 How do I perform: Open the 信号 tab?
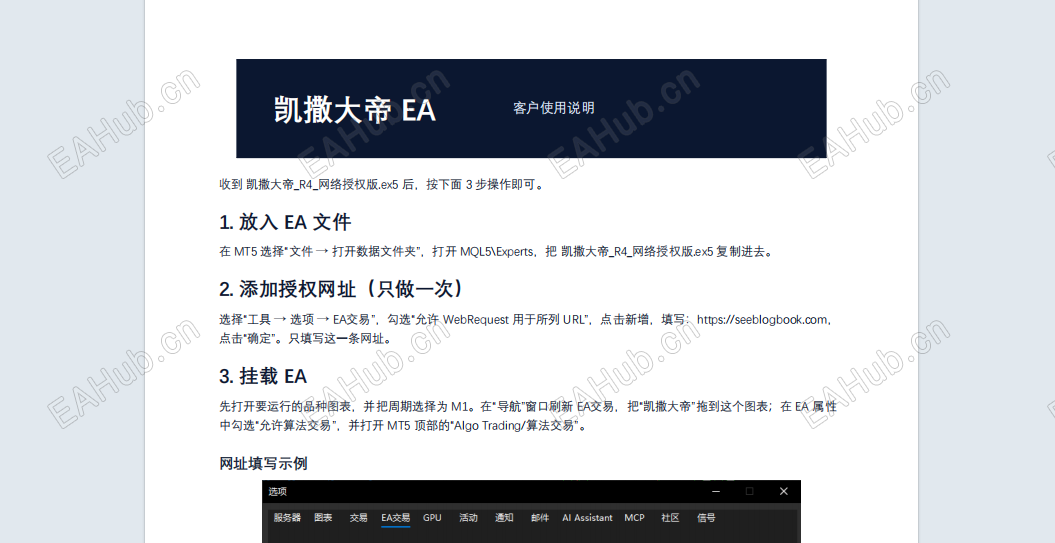[706, 517]
